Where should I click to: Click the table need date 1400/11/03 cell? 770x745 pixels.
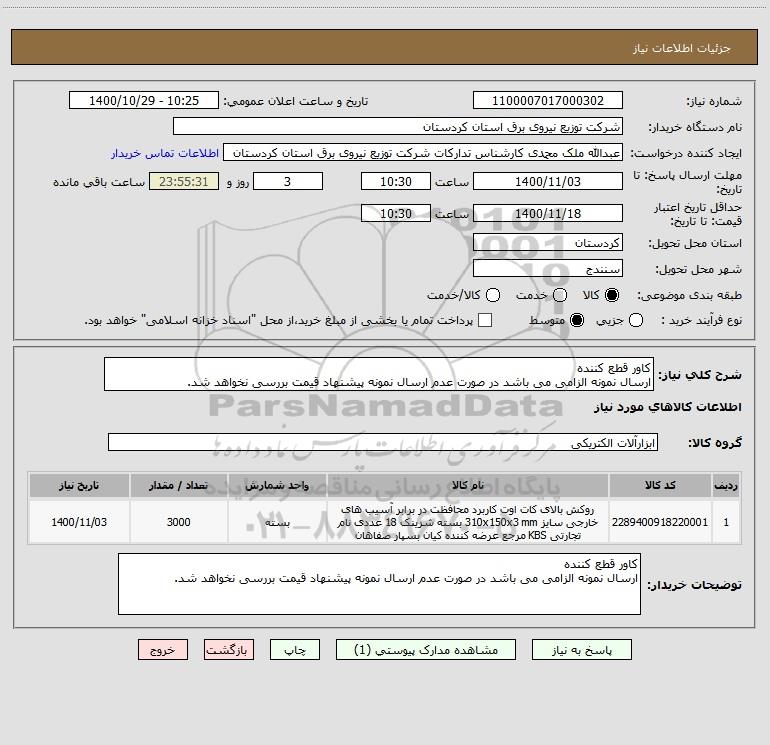[79, 522]
